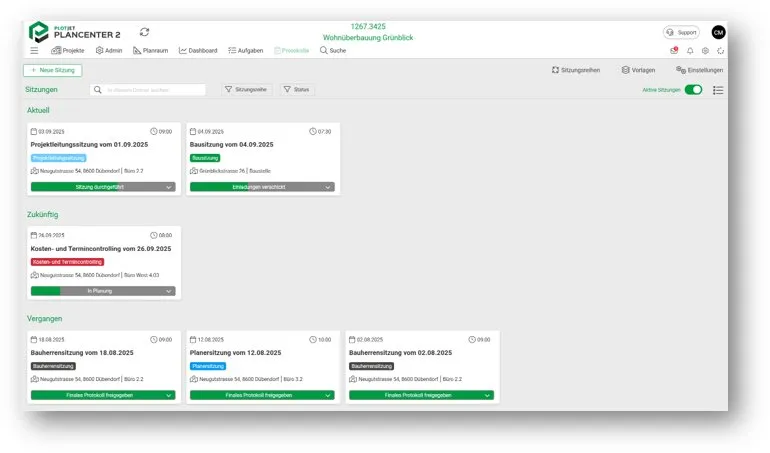Expand status dropdown on Planersitzung 12.08.2025 card

point(328,396)
